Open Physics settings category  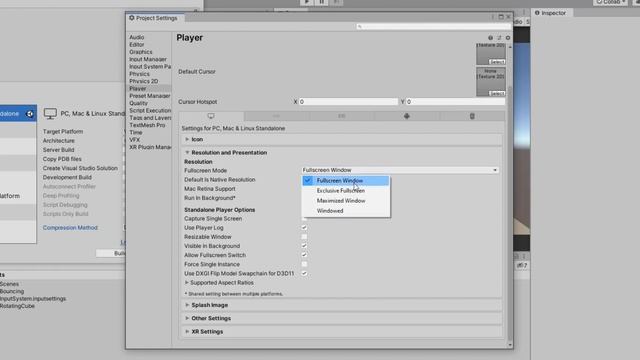coord(139,74)
